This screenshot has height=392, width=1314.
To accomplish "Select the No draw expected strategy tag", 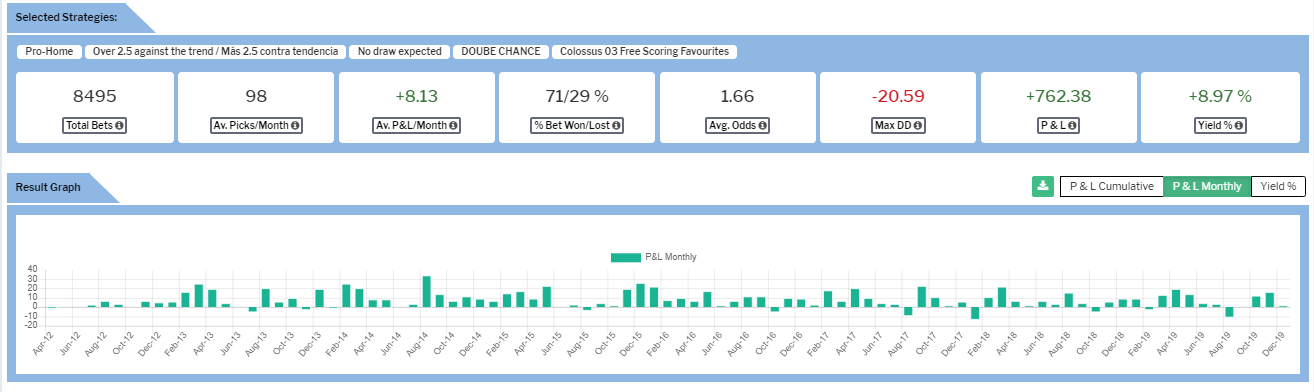I will [x=399, y=51].
